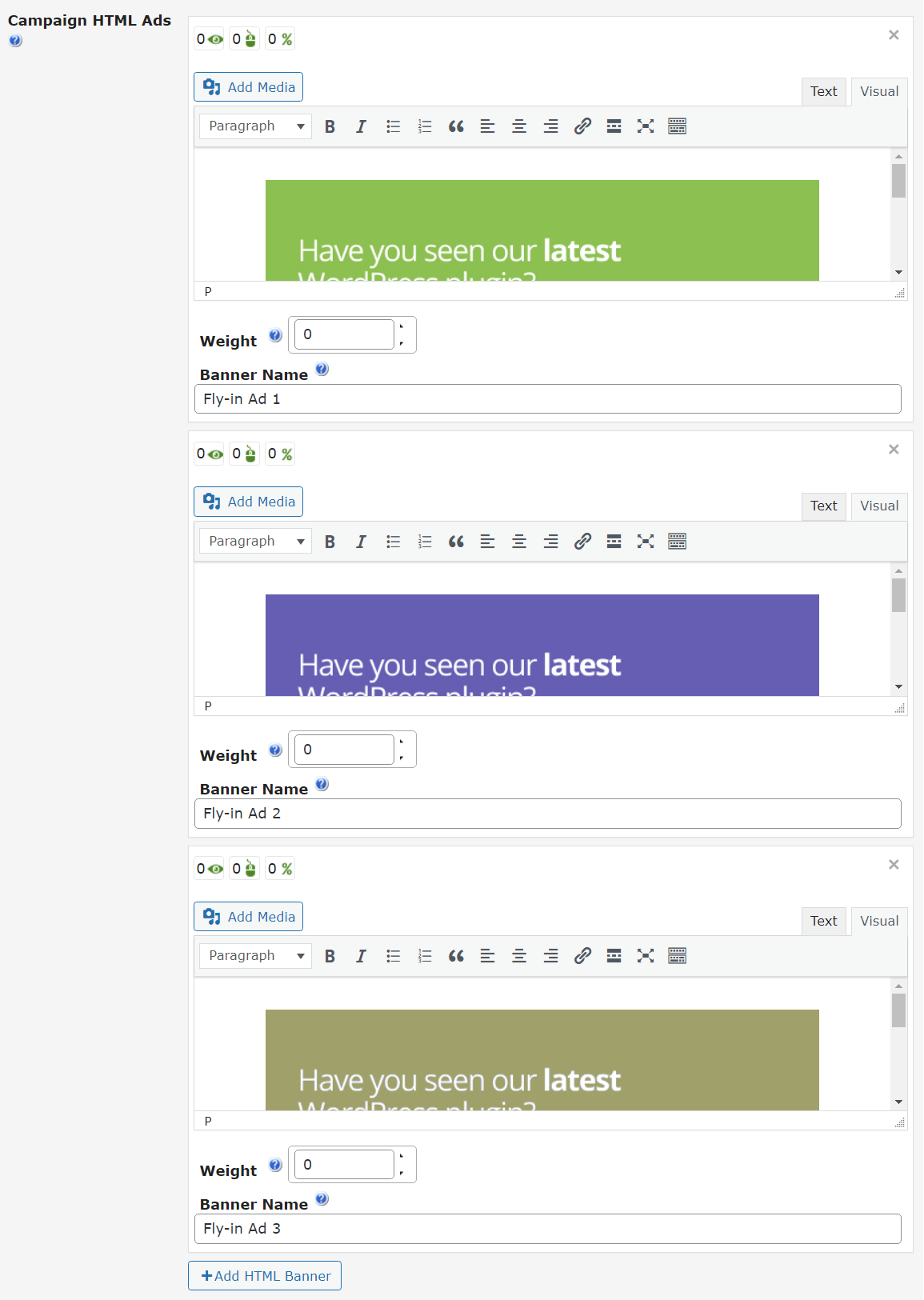Viewport: 924px width, 1300px height.
Task: Align left in Fly-in Ad 1 editor
Action: (487, 126)
